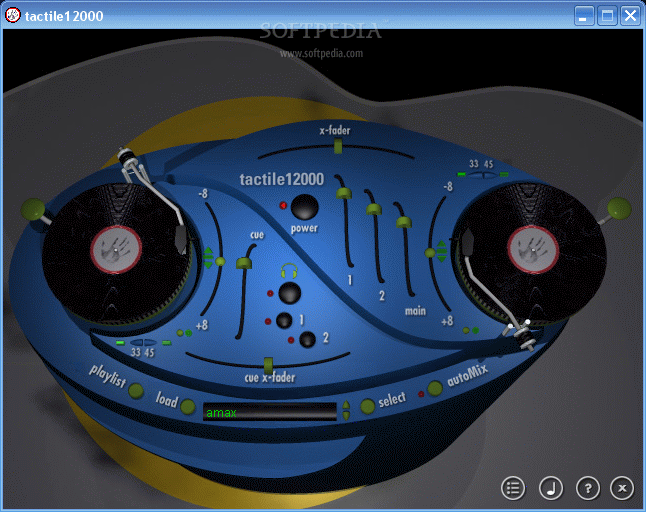The height and width of the screenshot is (512, 646).
Task: Click the left turntable record label
Action: (116, 250)
